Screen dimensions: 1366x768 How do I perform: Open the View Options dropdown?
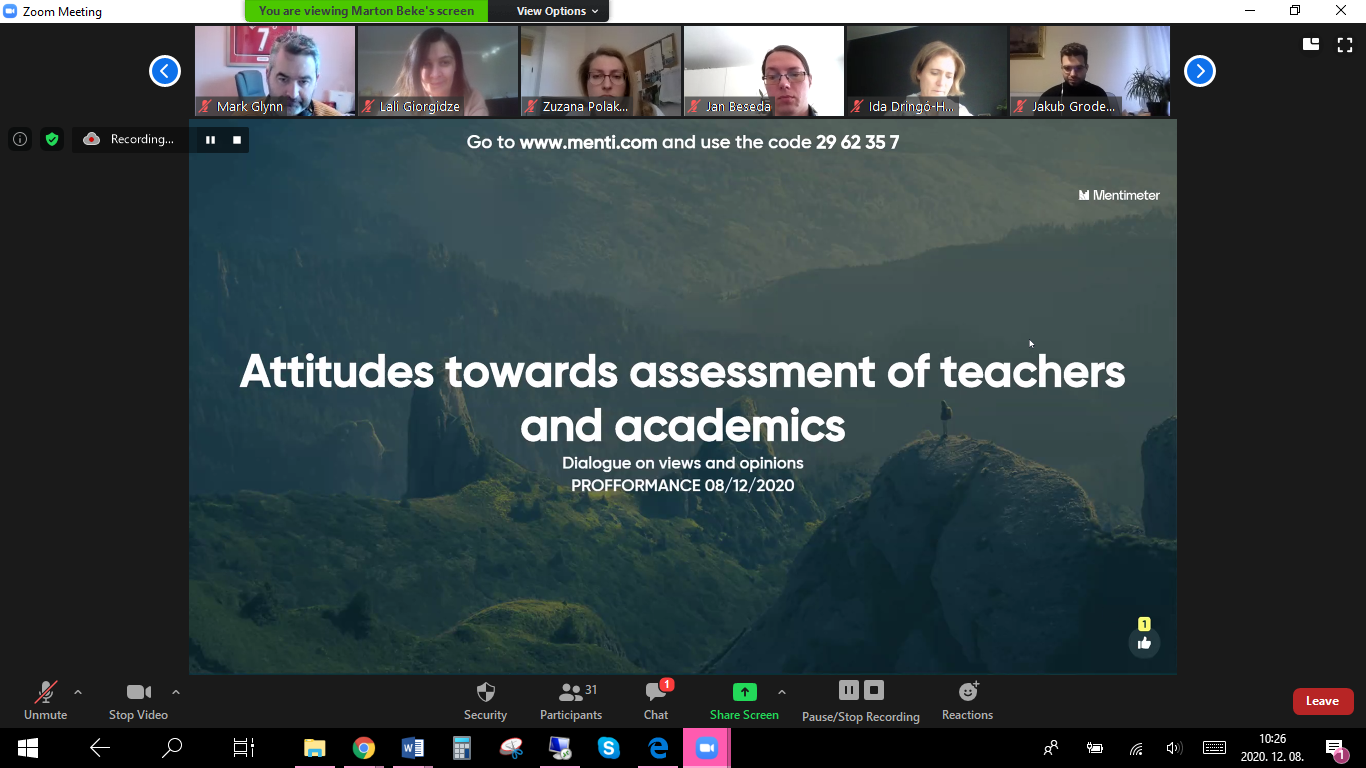[557, 11]
